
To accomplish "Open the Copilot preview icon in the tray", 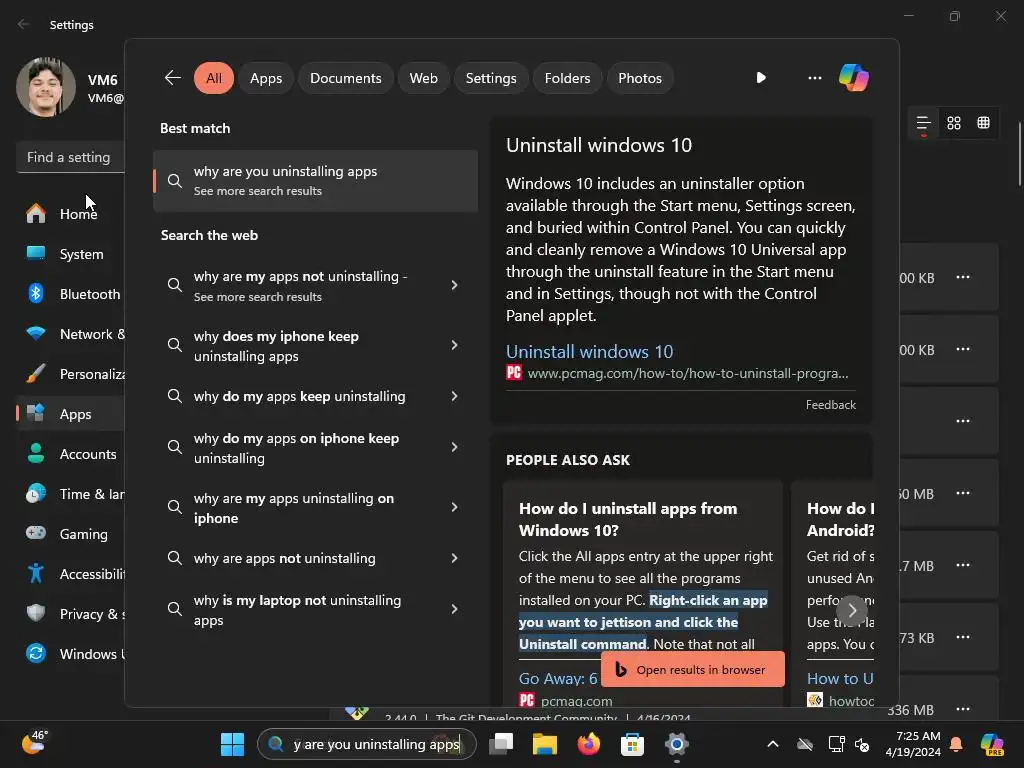I will (x=992, y=744).
